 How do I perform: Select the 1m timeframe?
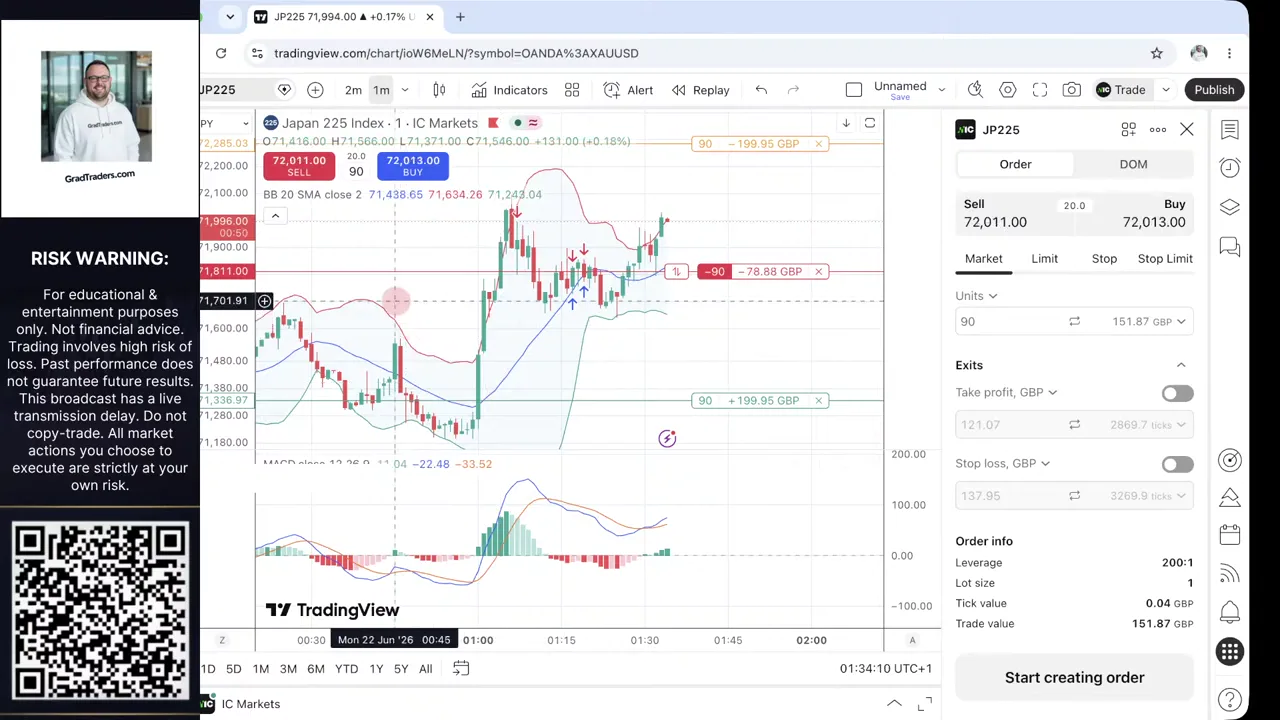click(x=381, y=90)
